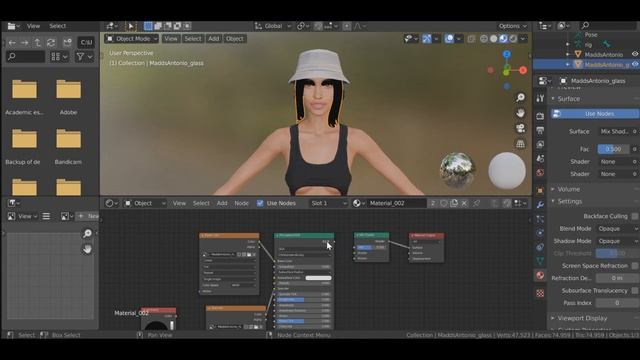Viewport: 640px width, 360px height.
Task: Expand the rig item in outliner
Action: [568, 44]
